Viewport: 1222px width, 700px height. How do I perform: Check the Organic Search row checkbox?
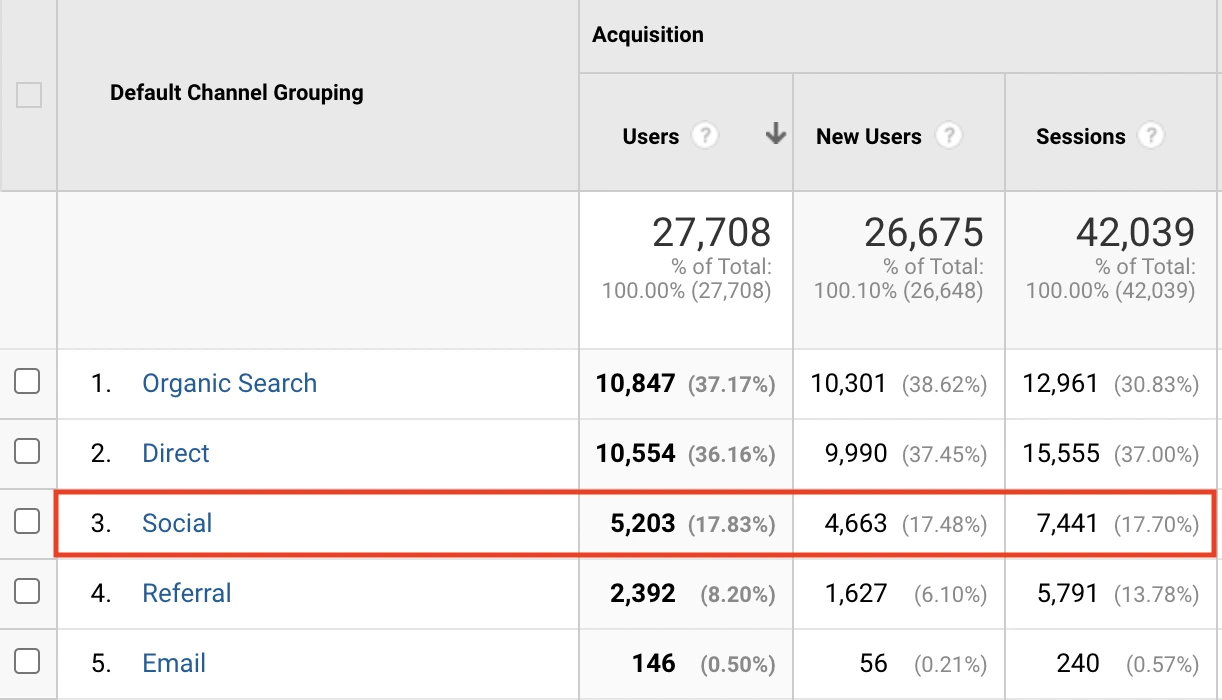27,381
